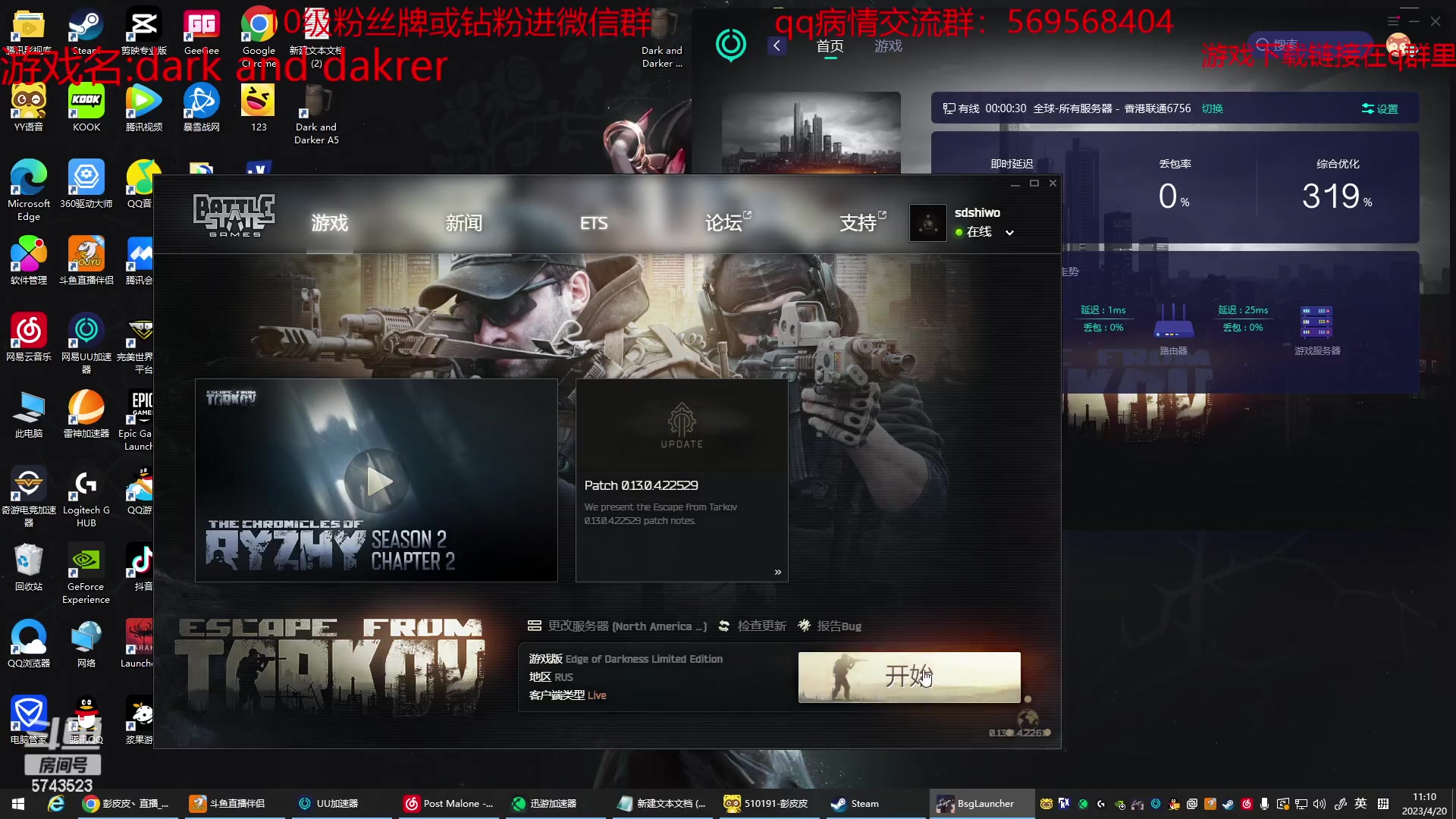Open KOOK desktop shortcut
Image resolution: width=1456 pixels, height=819 pixels.
click(x=86, y=108)
